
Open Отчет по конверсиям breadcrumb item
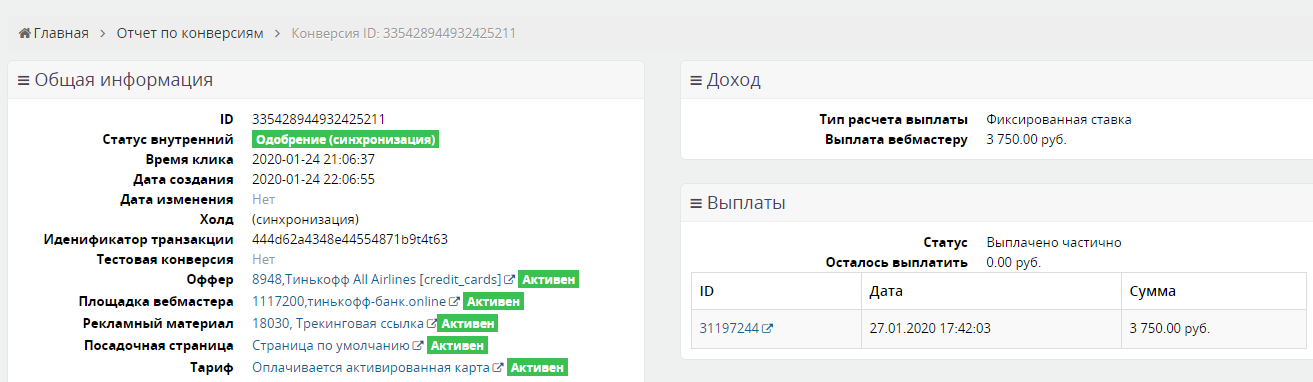point(190,33)
